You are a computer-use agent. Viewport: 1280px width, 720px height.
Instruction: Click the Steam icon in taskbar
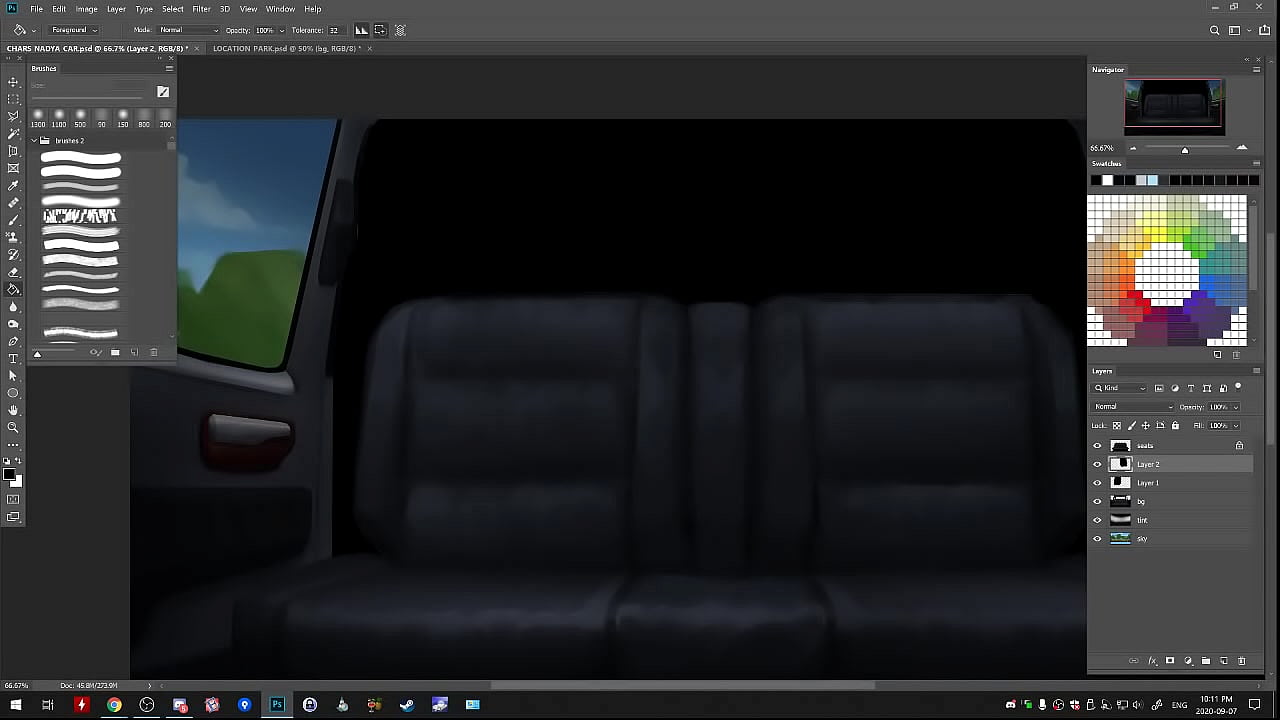click(x=407, y=705)
